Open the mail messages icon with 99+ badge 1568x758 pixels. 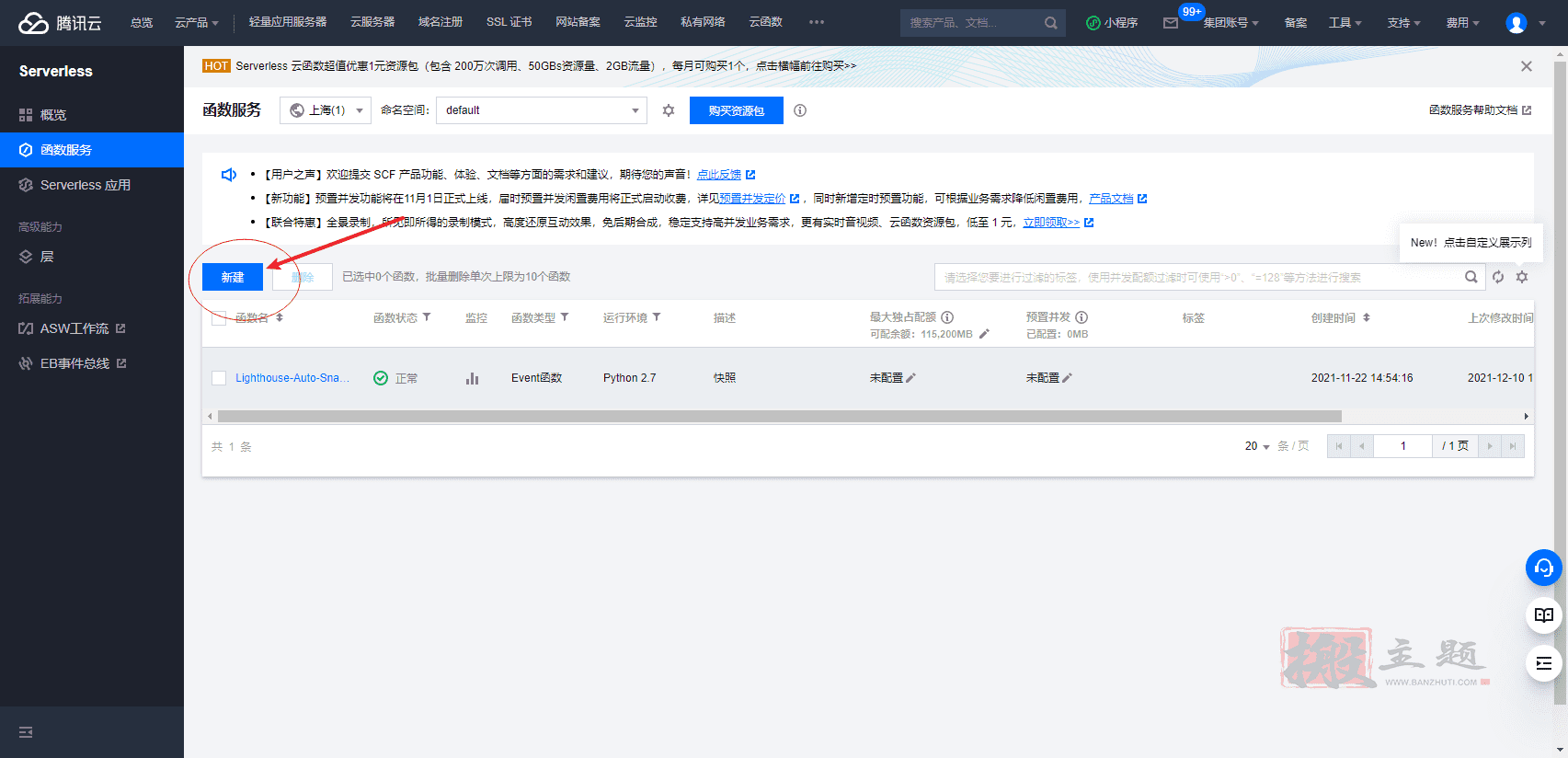[x=1171, y=23]
